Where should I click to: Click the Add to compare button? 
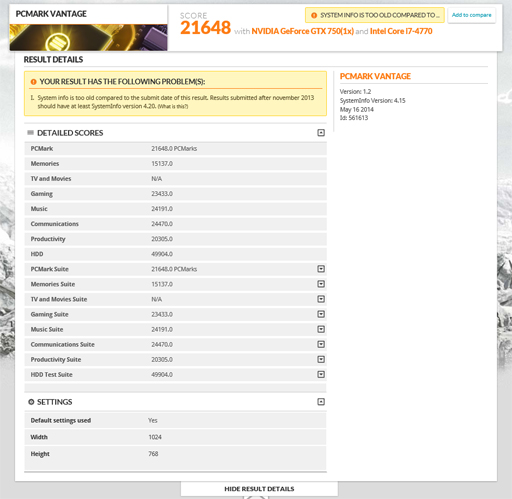tap(471, 15)
